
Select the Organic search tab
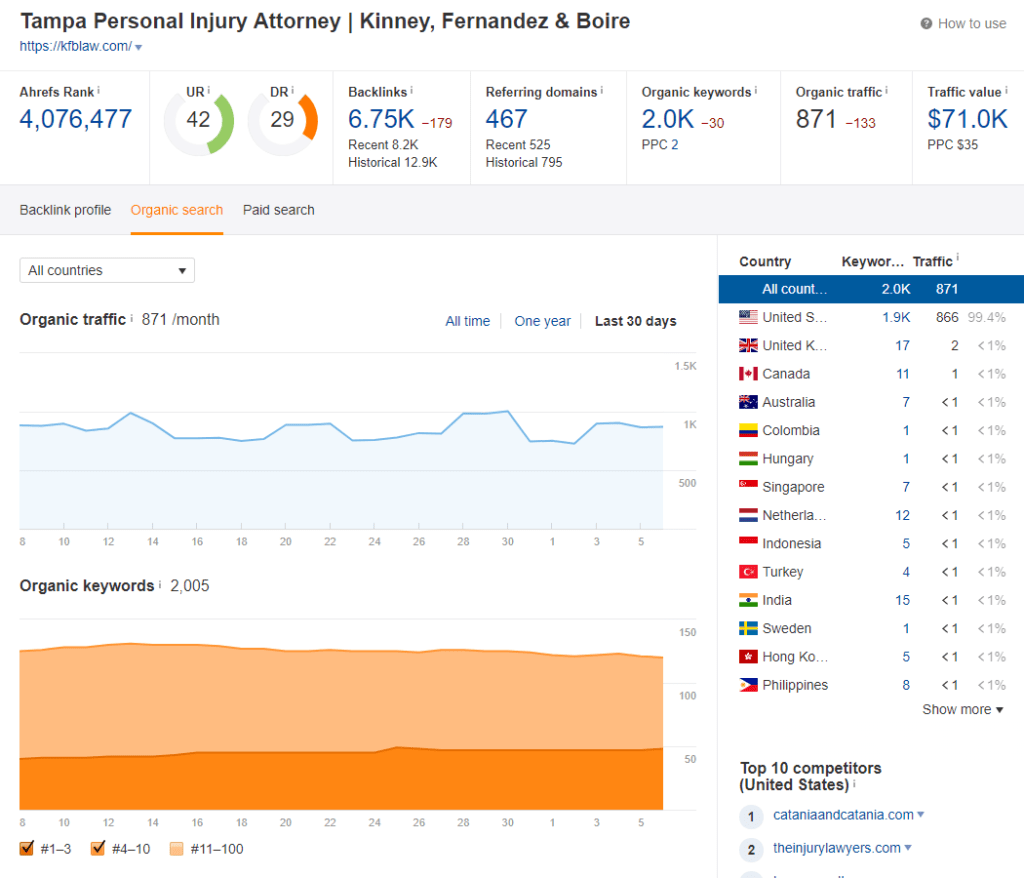177,210
